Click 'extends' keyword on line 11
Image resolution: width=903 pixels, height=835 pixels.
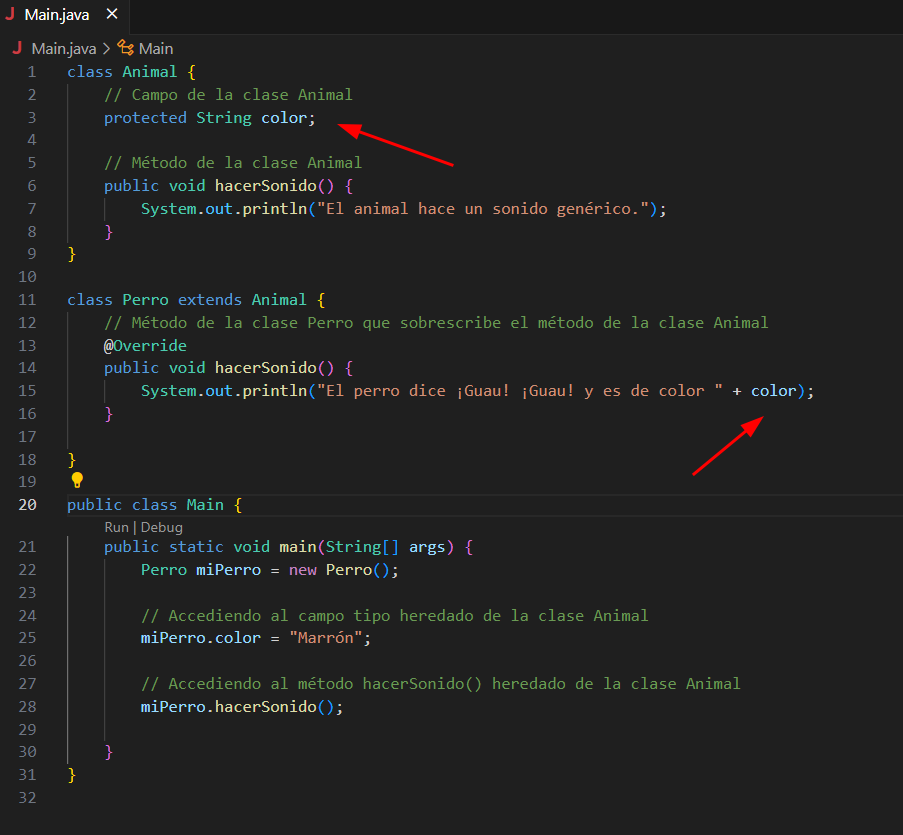click(x=210, y=300)
